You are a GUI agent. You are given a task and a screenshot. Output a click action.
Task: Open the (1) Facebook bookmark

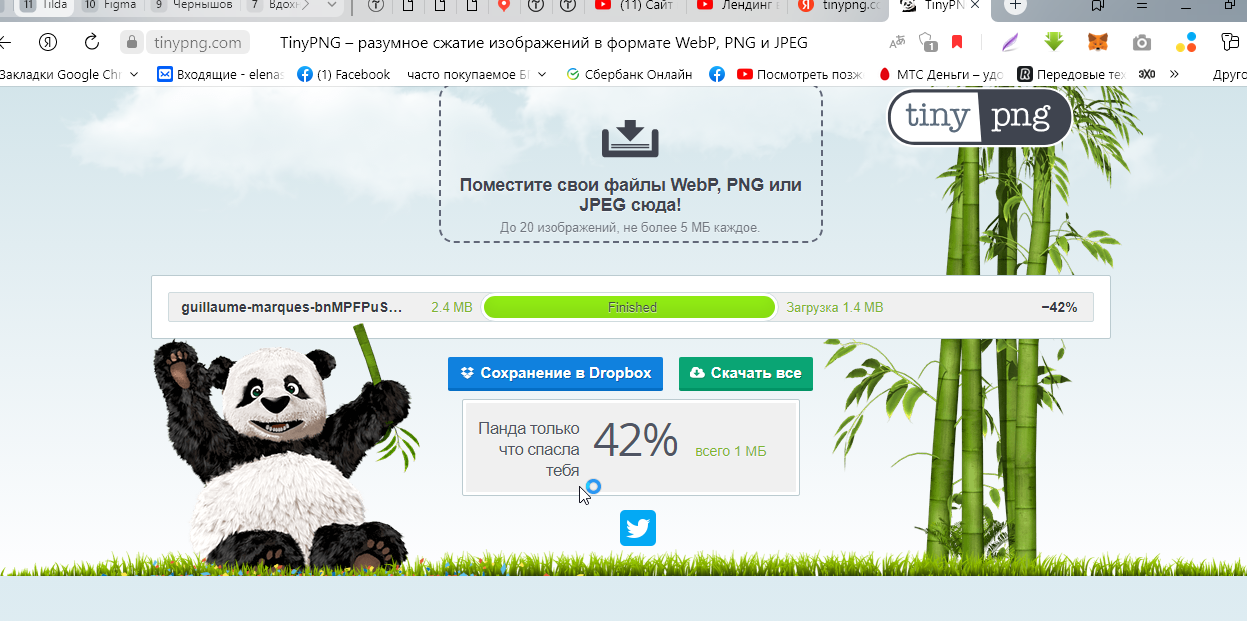click(x=343, y=74)
